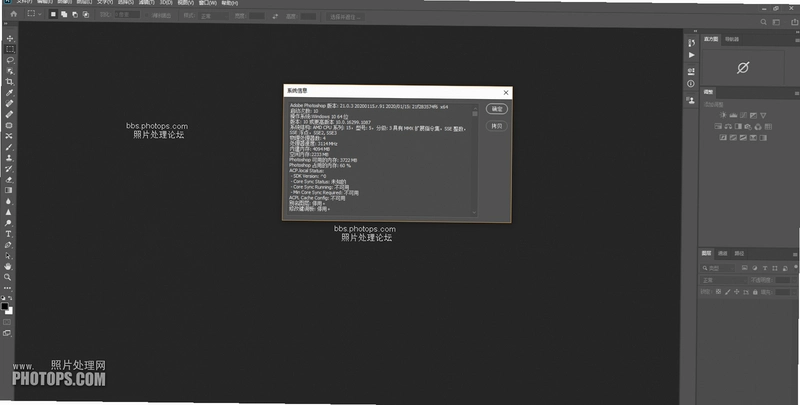Select the Hand tool
This screenshot has width=800, height=405.
point(8,266)
